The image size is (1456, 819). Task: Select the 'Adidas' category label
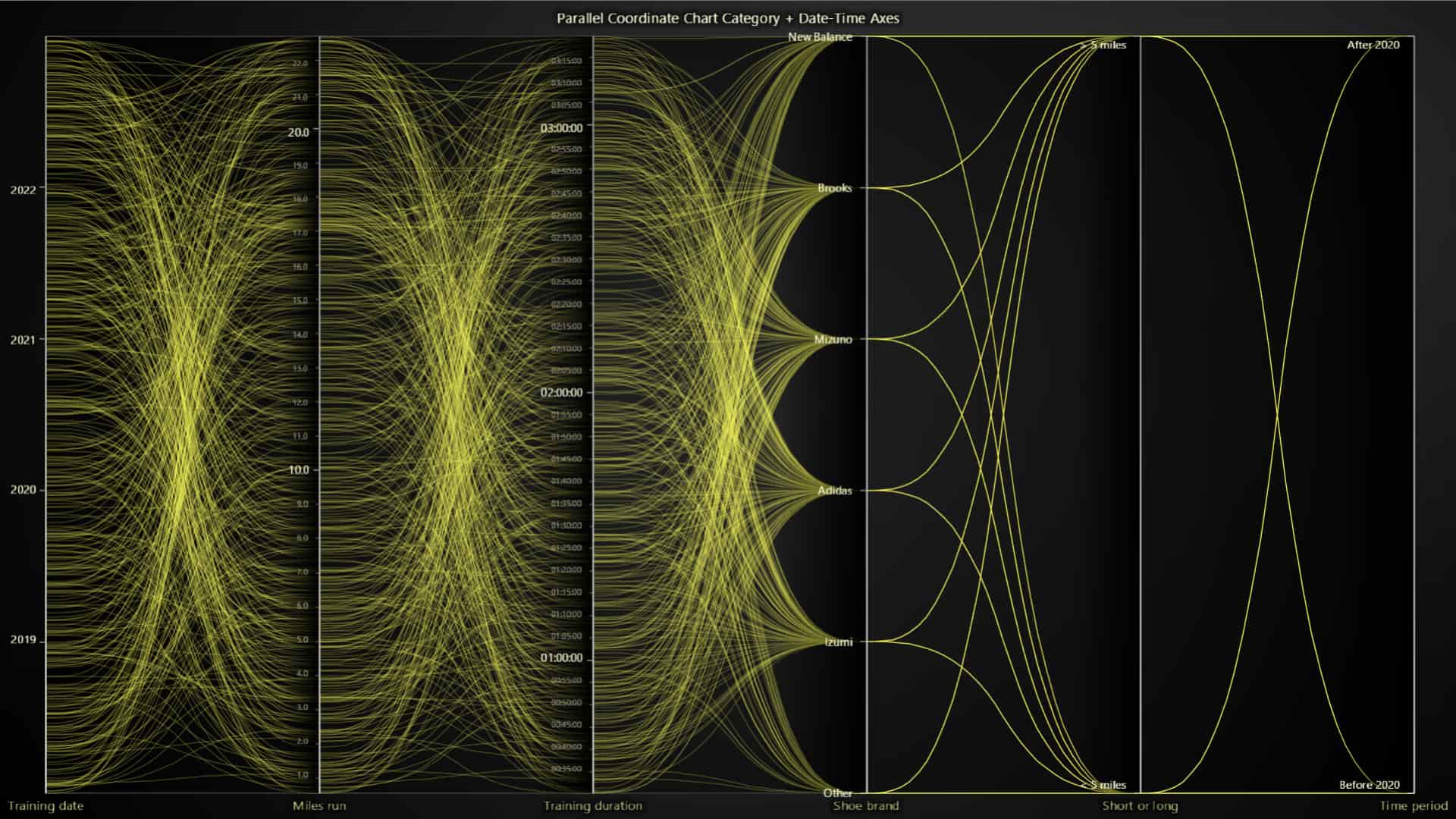pos(834,491)
